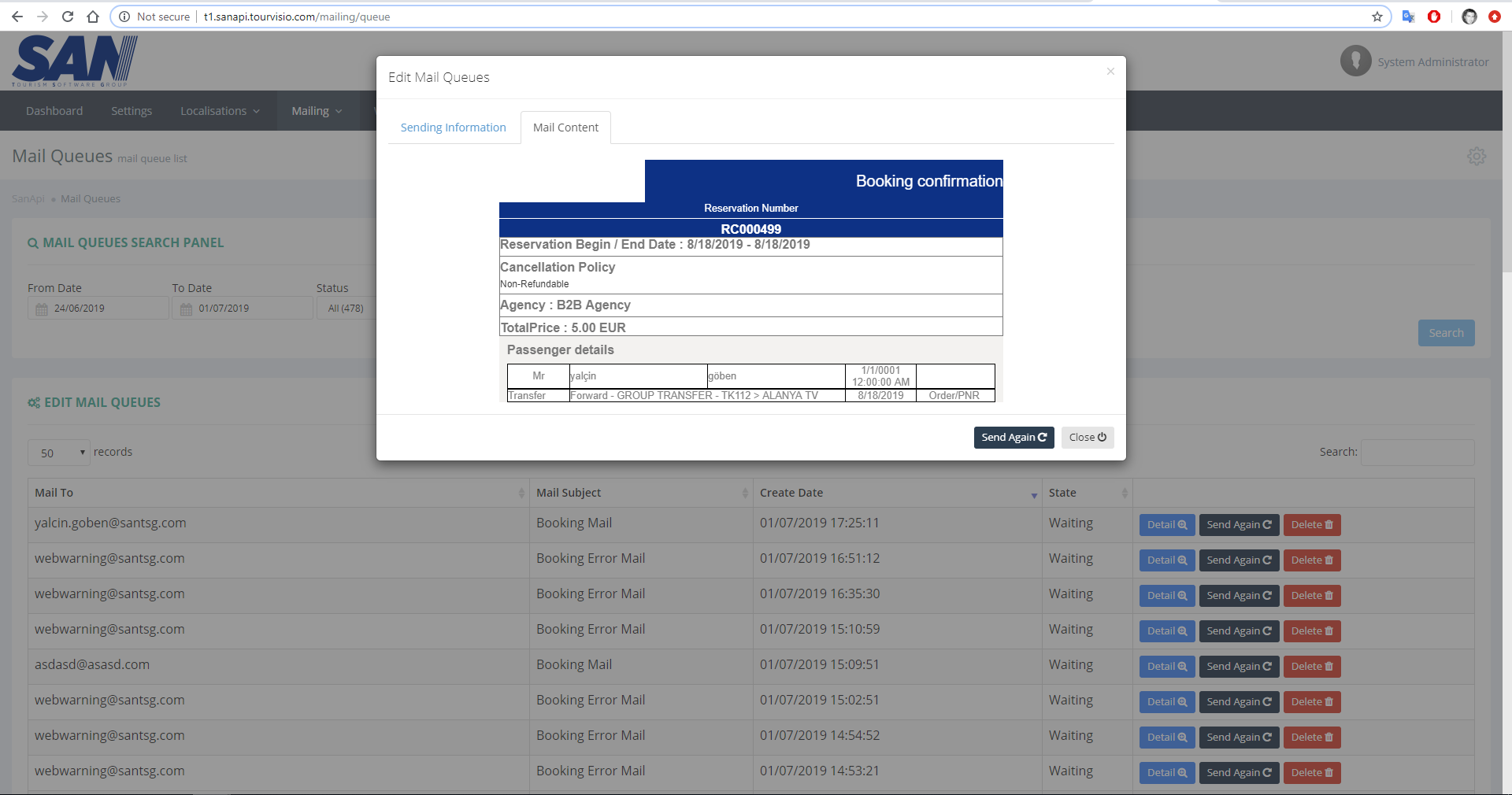Click the Close button in the dialog
Image resolution: width=1512 pixels, height=795 pixels.
click(1087, 438)
